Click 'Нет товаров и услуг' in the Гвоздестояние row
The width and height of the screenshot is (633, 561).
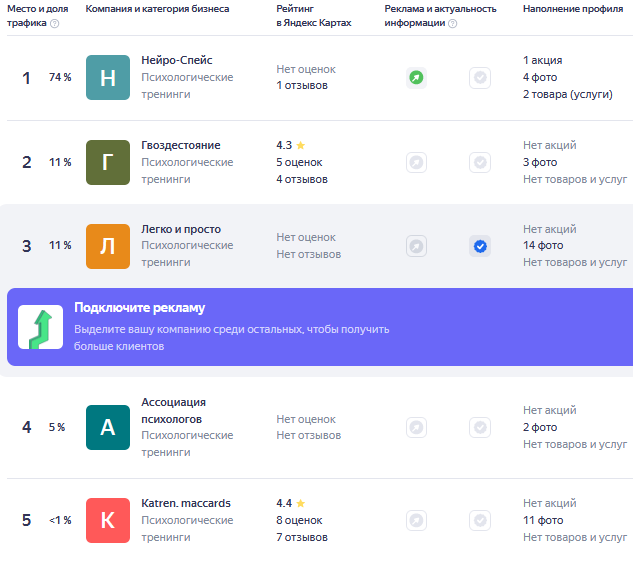(575, 179)
